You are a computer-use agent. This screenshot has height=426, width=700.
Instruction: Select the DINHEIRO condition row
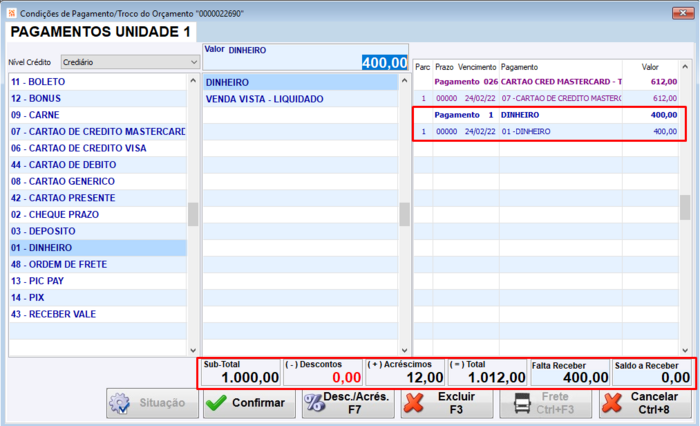click(300, 83)
